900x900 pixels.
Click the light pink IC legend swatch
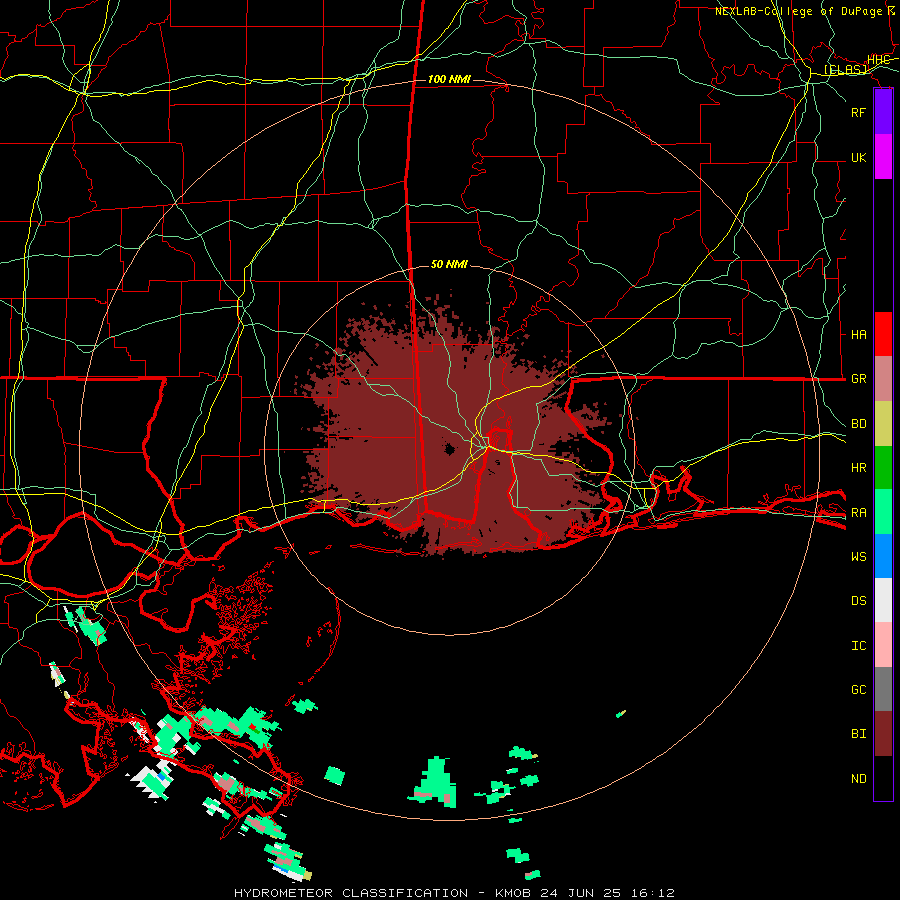click(883, 645)
